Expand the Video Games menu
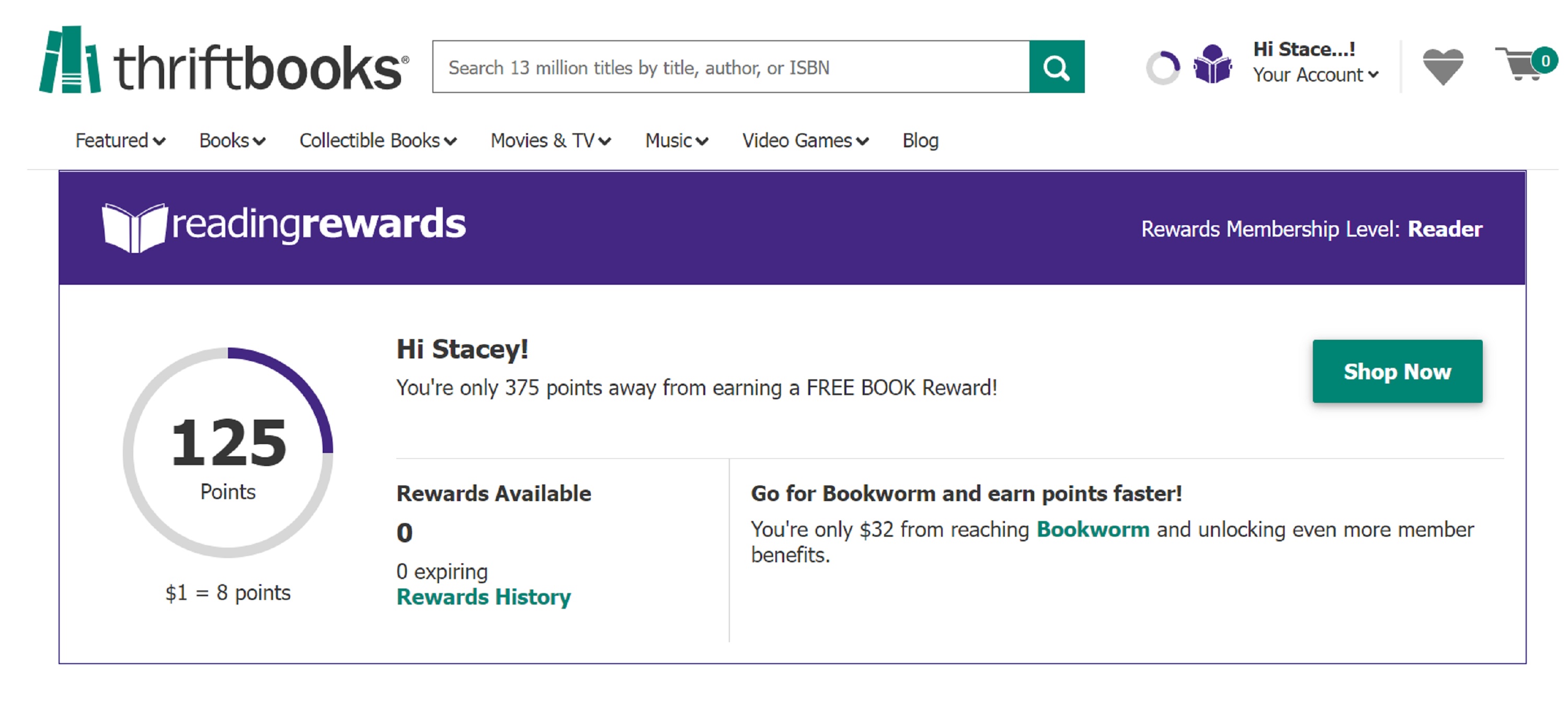The image size is (1568, 706). [805, 141]
